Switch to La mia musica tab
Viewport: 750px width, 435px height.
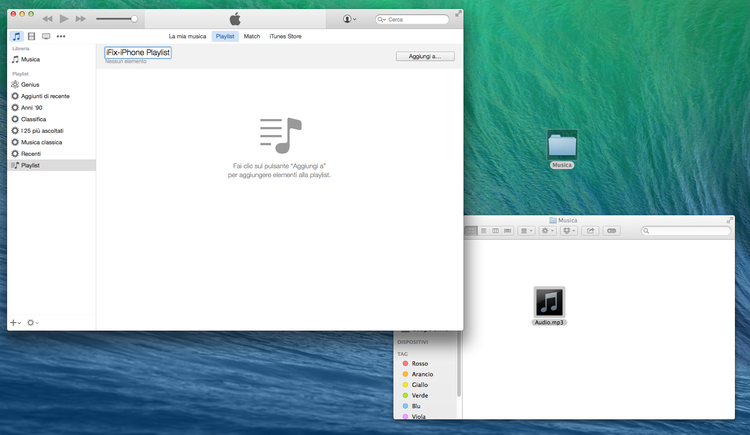tap(187, 36)
